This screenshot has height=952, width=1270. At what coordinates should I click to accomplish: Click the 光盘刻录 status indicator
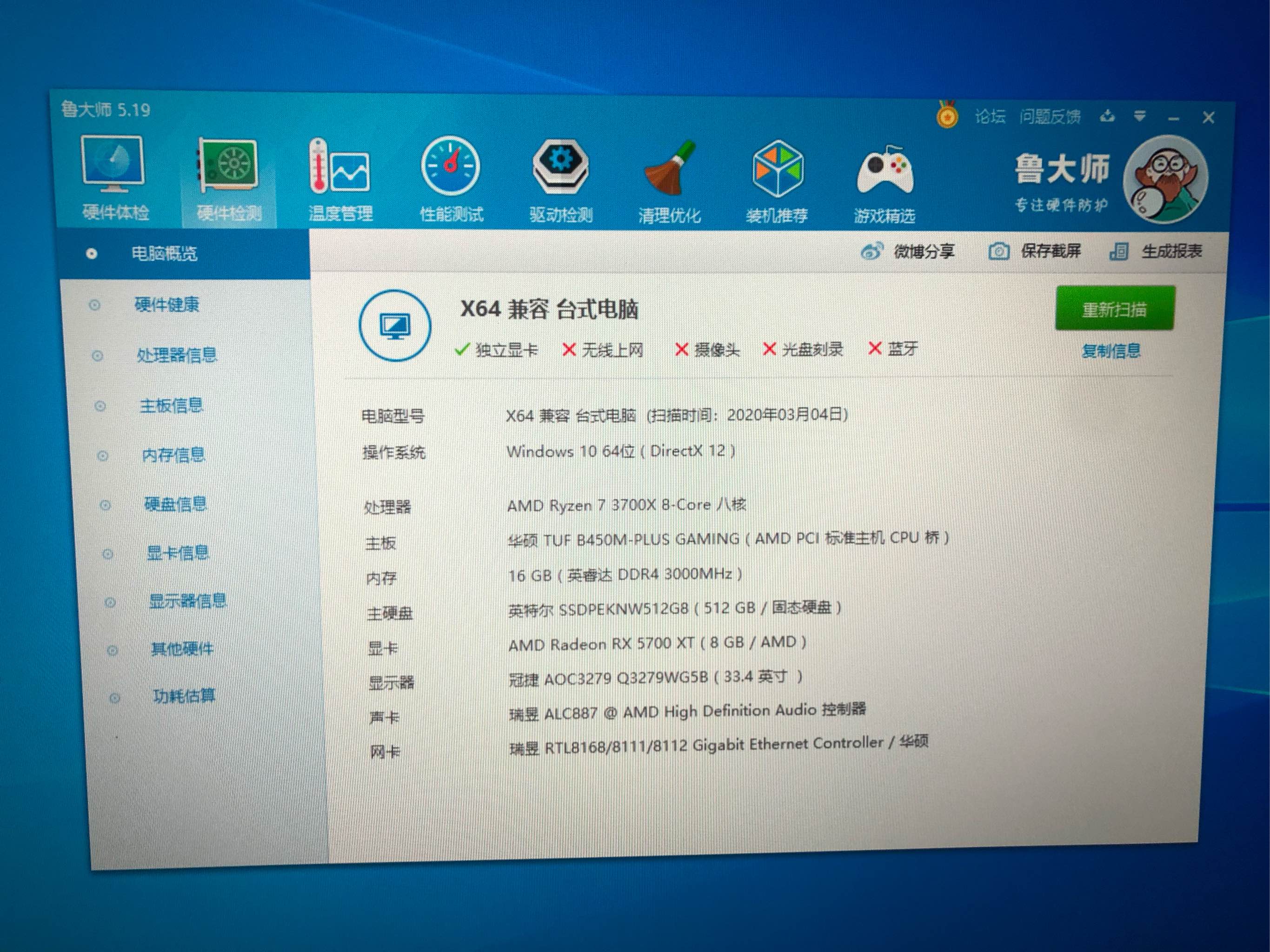point(803,349)
